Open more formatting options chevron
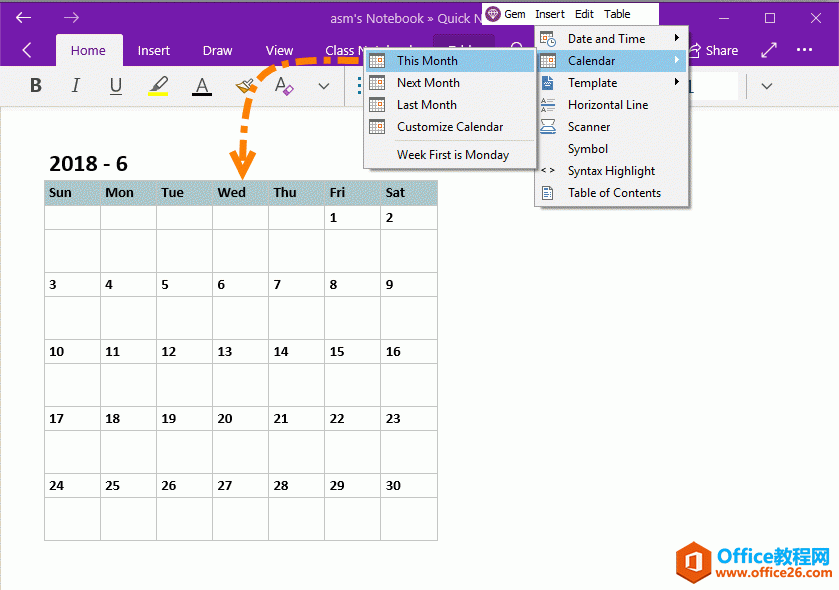The height and width of the screenshot is (590, 839). tap(323, 86)
